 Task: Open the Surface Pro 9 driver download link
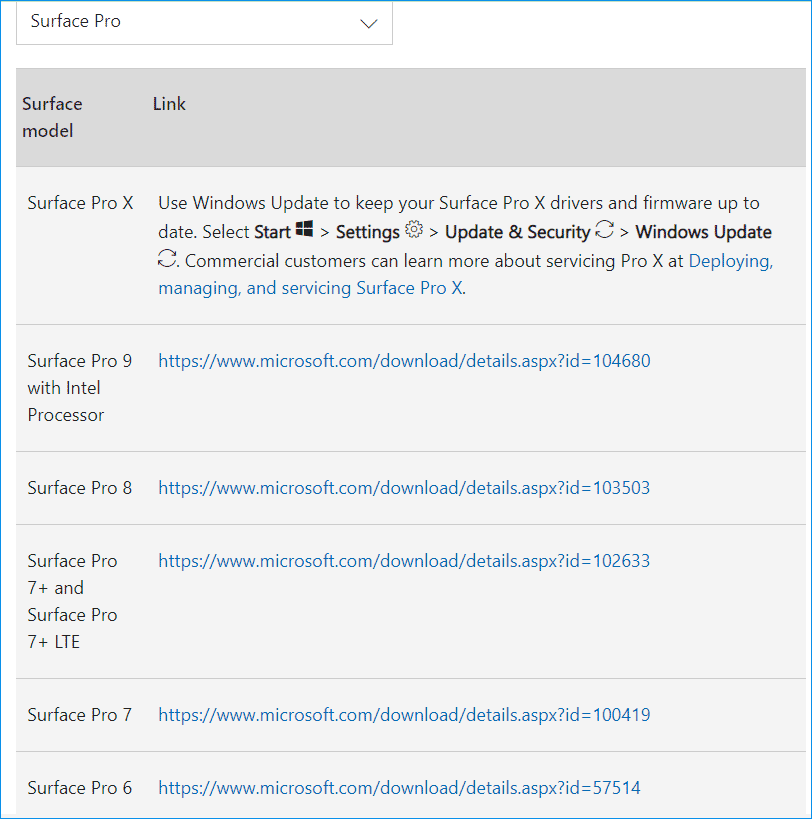(x=404, y=360)
